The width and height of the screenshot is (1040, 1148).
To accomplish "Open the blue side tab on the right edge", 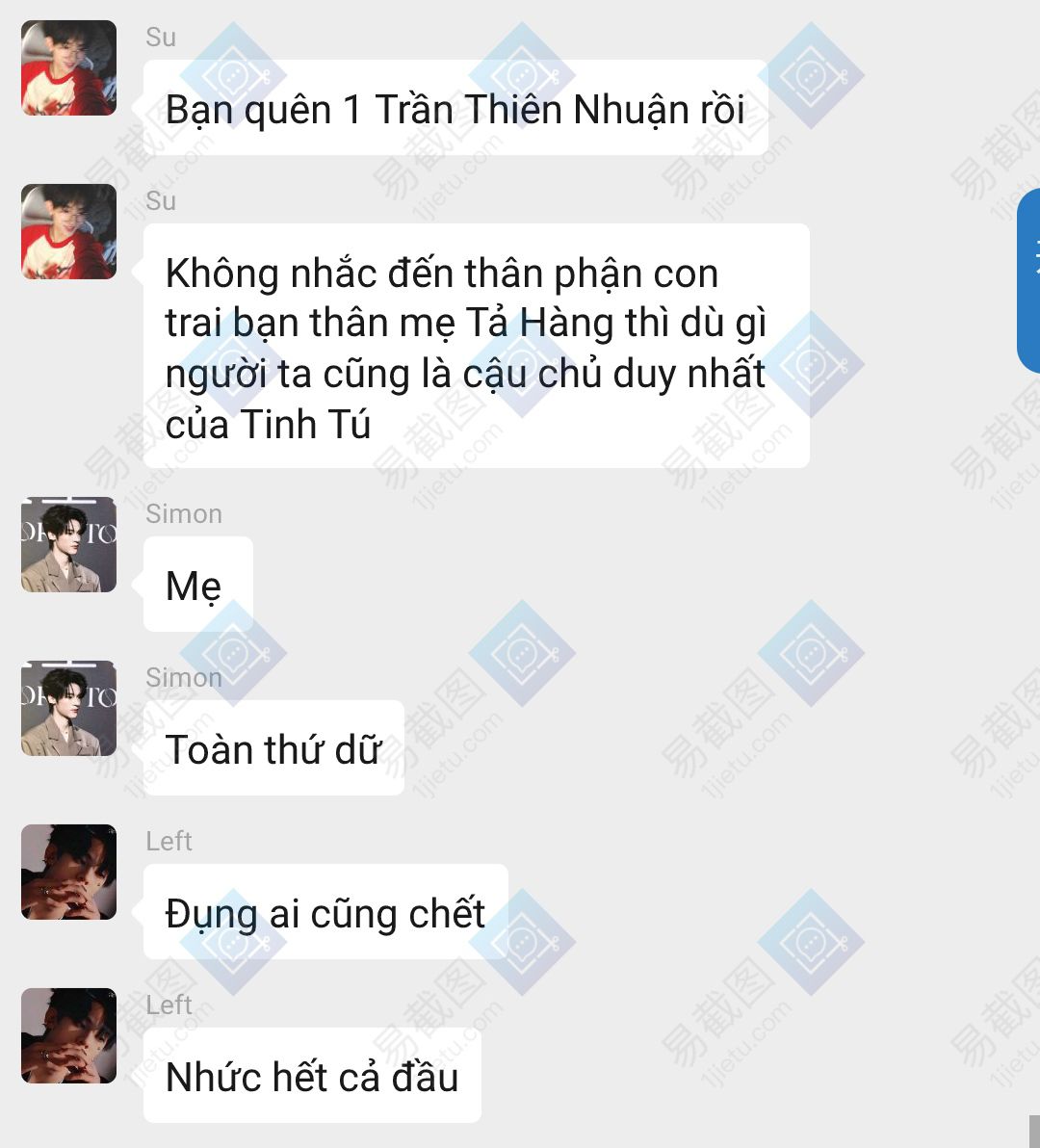I will tap(1029, 280).
